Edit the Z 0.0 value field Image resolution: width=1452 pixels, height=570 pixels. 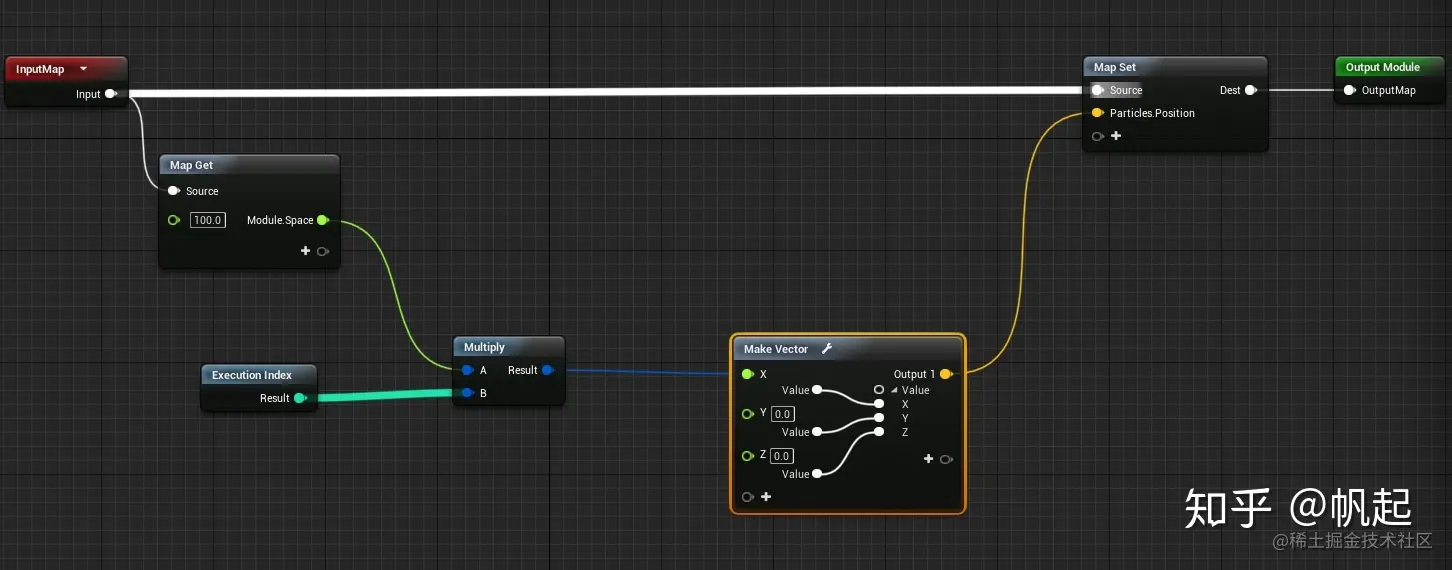782,456
